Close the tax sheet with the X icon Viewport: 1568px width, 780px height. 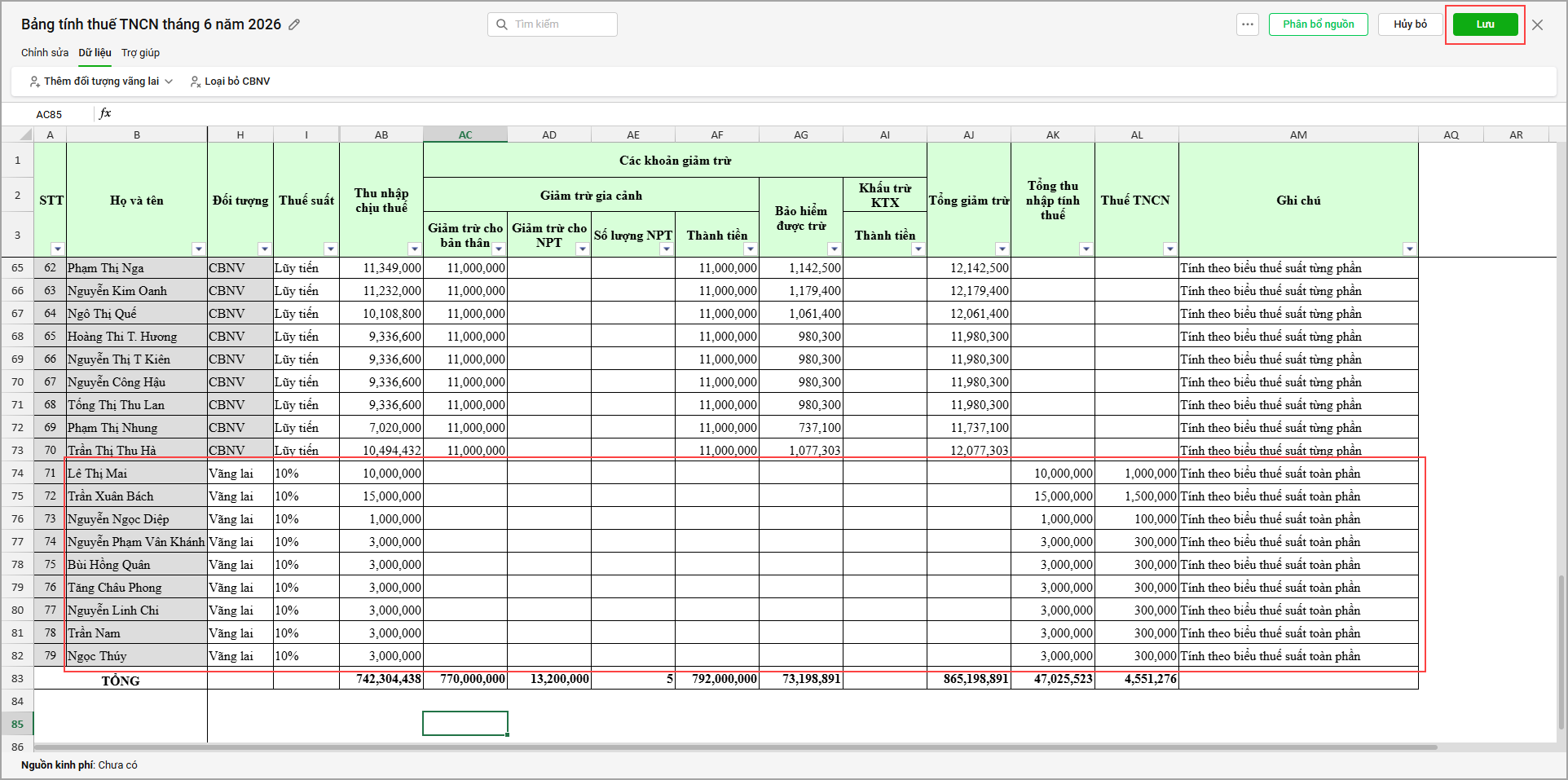click(x=1538, y=25)
